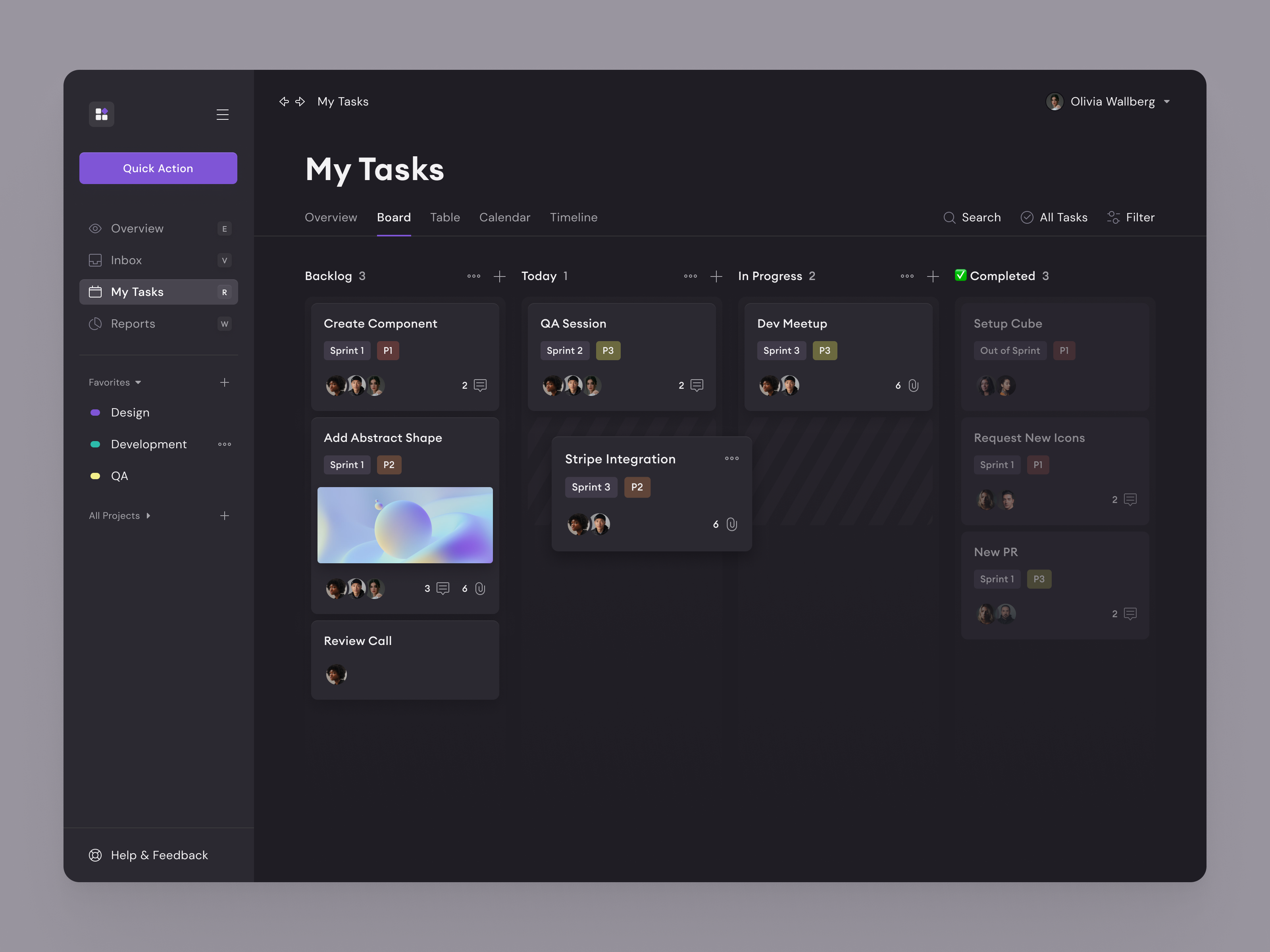Screen dimensions: 1270x952
Task: Collapse the sidebar with the hamburger icon
Action: coord(223,114)
